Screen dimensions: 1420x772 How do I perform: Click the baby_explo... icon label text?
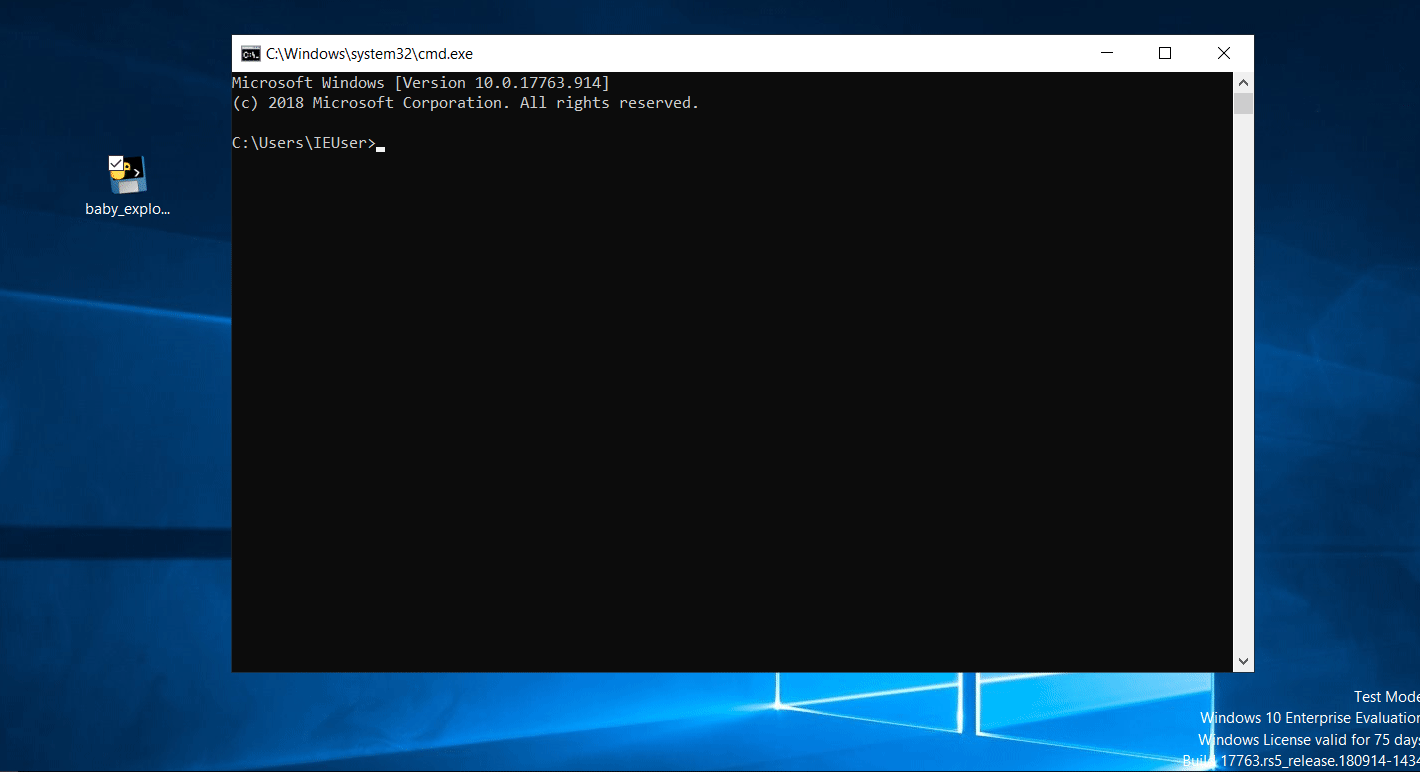point(128,210)
